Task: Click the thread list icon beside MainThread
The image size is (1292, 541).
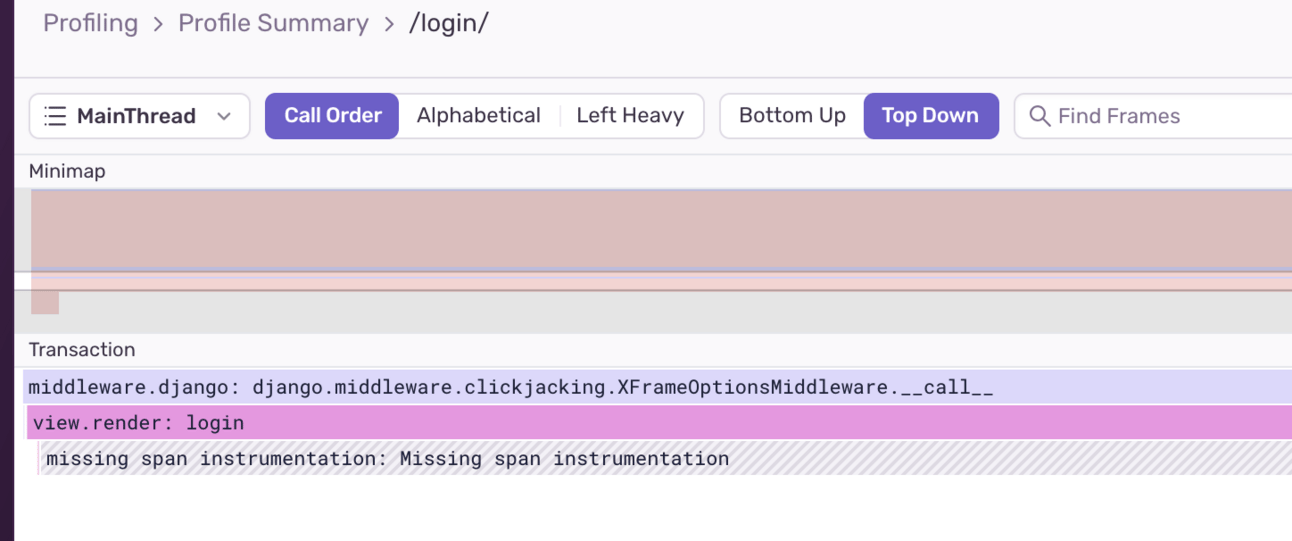Action: pyautogui.click(x=56, y=116)
